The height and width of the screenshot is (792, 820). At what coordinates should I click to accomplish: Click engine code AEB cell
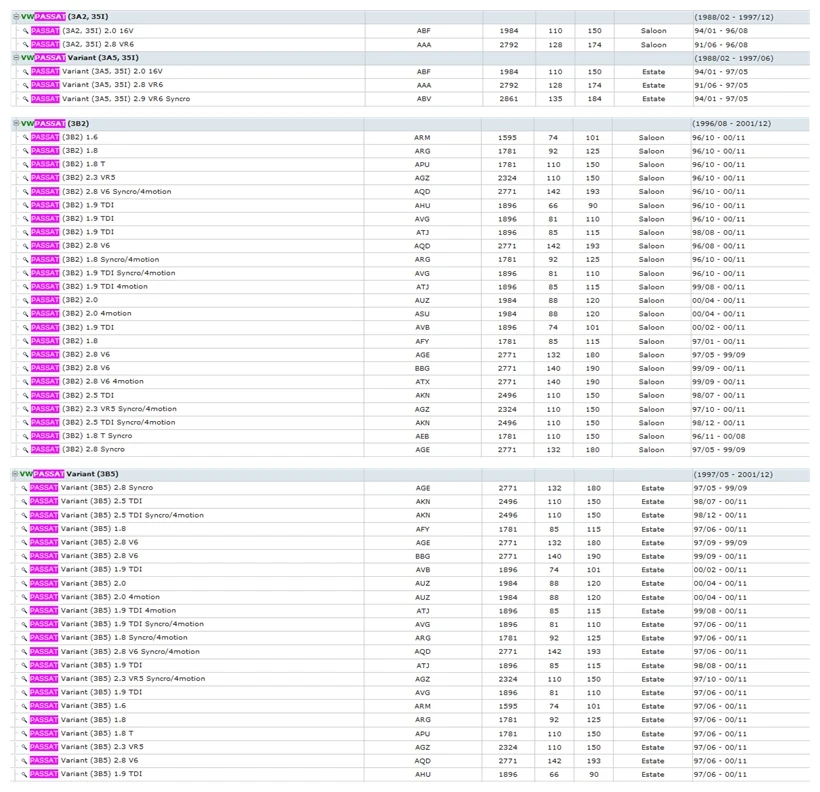click(422, 436)
